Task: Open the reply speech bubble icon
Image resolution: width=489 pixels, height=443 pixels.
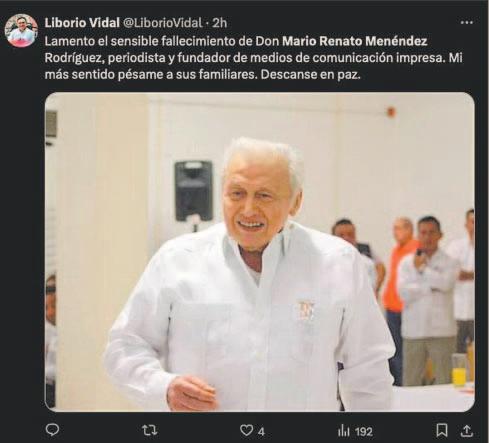Action: (52, 430)
